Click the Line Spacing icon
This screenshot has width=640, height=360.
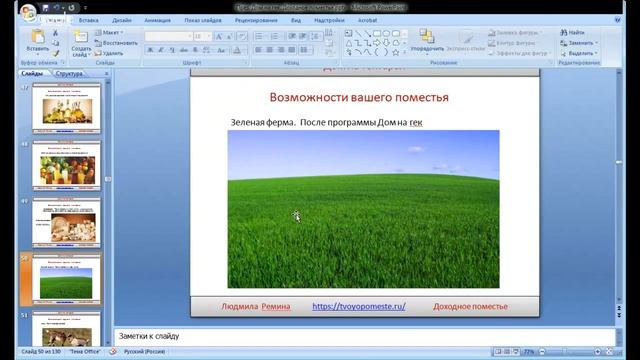pyautogui.click(x=316, y=37)
